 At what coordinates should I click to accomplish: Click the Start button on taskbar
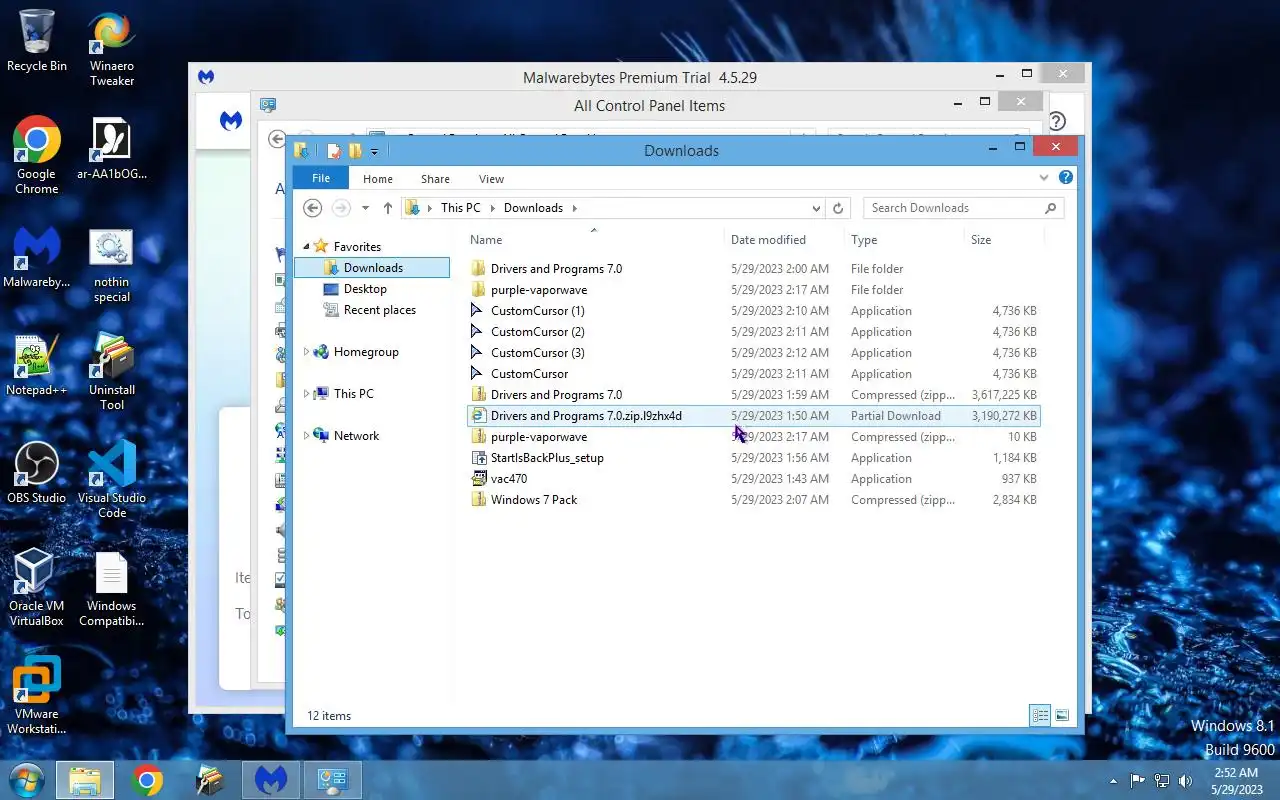click(26, 779)
